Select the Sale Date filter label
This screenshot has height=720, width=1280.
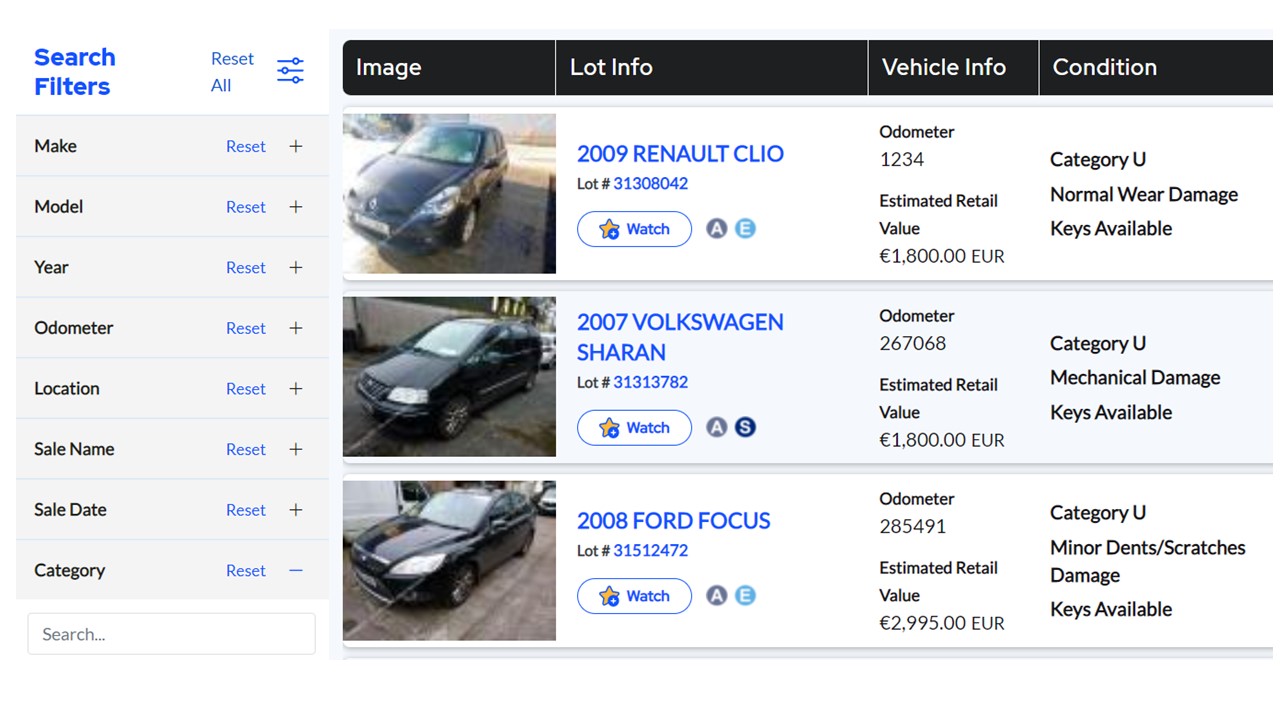point(70,510)
